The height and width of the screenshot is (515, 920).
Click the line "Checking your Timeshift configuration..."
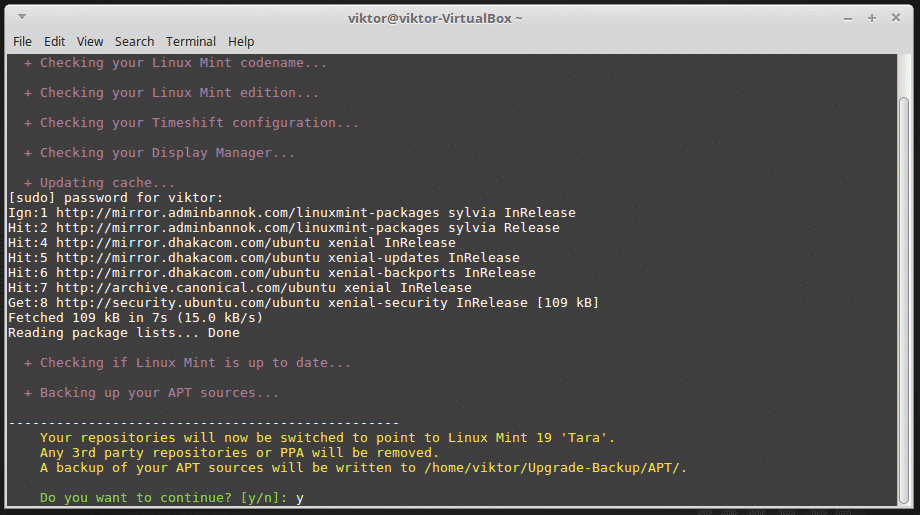191,123
